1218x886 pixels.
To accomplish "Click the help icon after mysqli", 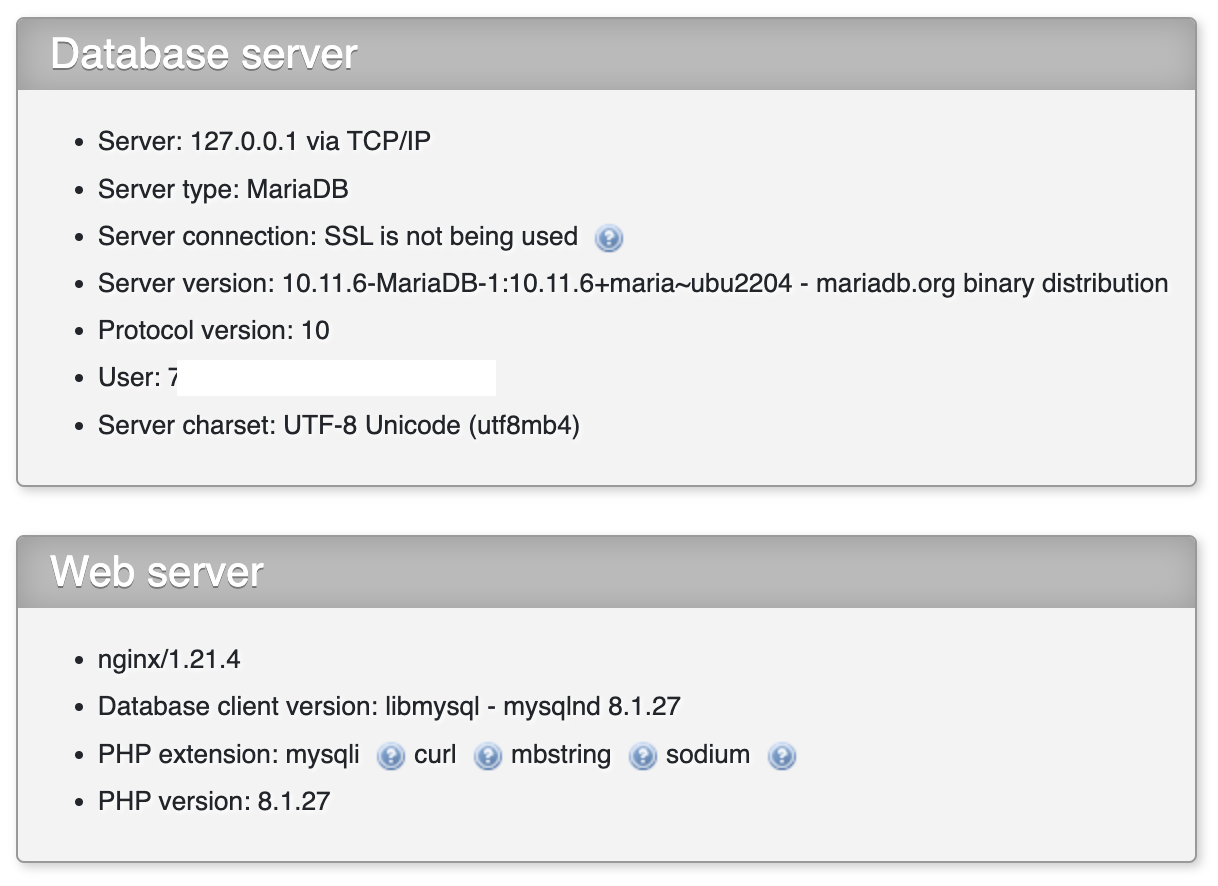I will pyautogui.click(x=391, y=756).
